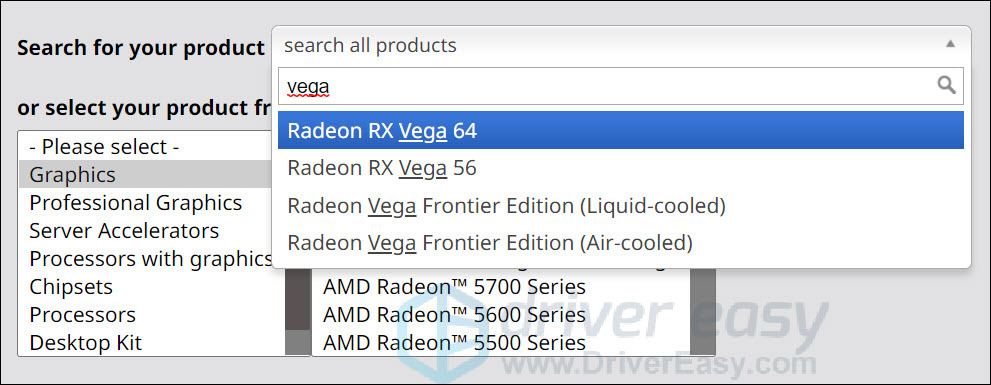Screen dimensions: 991x385
Task: Pick Radeon Vega Frontier Edition (Air-cooled)
Action: 621,243
